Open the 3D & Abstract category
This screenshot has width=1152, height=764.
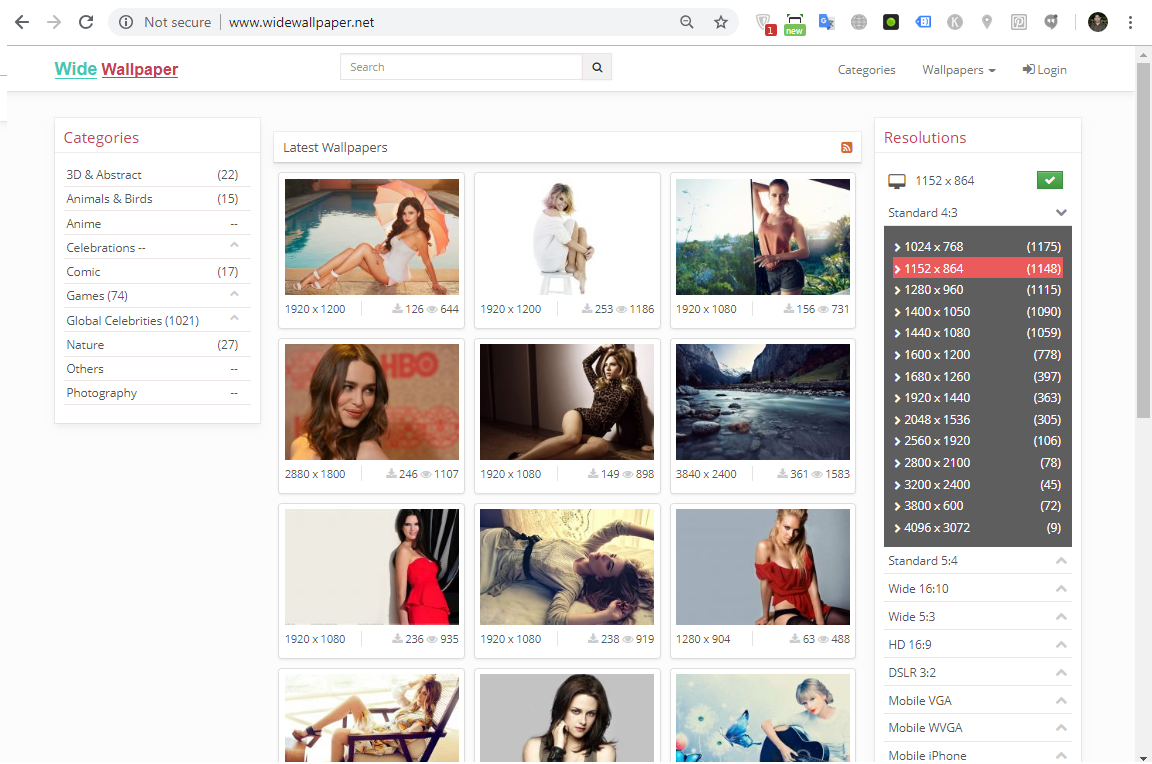click(x=104, y=175)
